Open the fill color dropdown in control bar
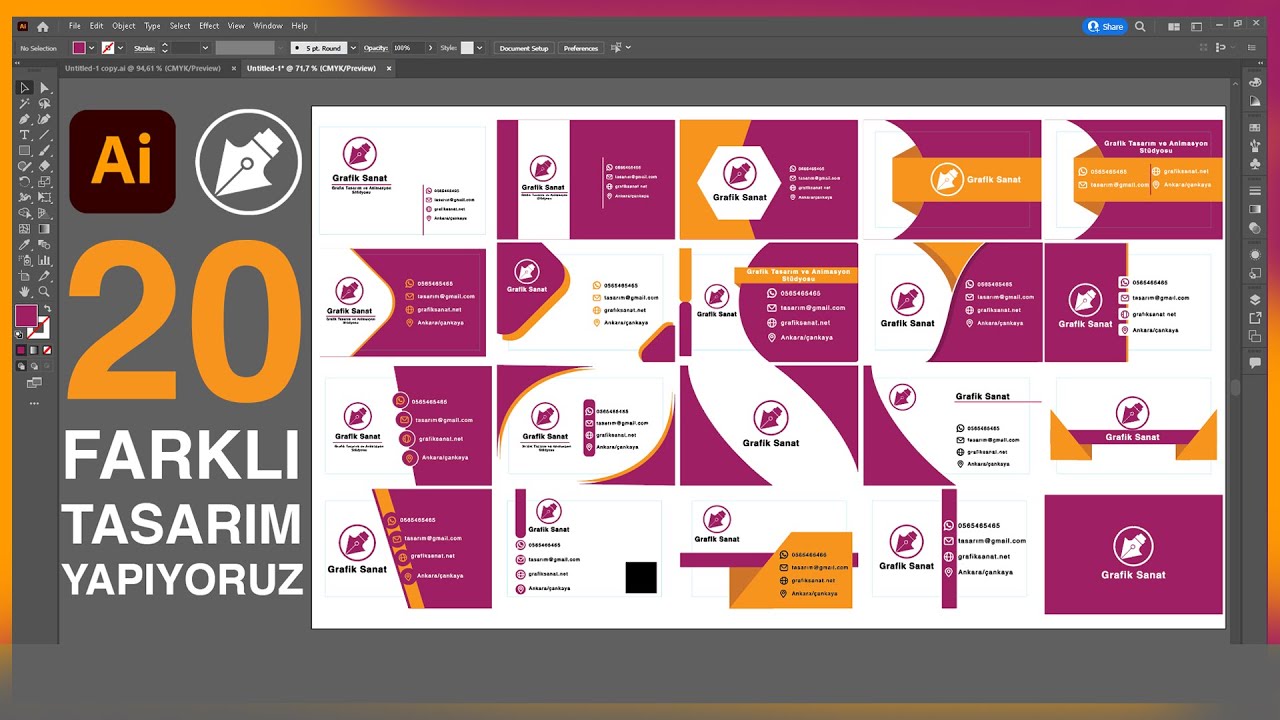The width and height of the screenshot is (1280, 720). click(x=92, y=48)
